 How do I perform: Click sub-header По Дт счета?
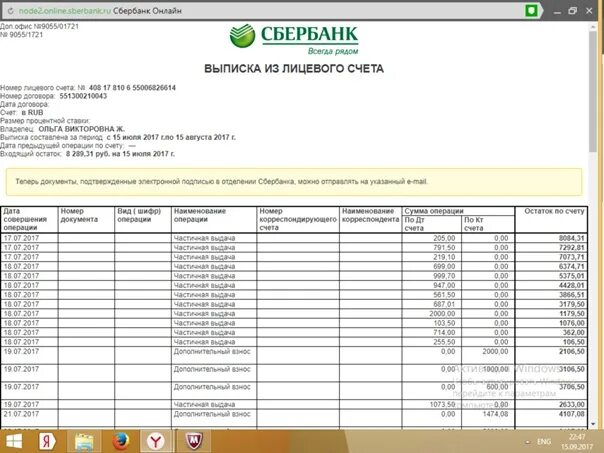414,224
